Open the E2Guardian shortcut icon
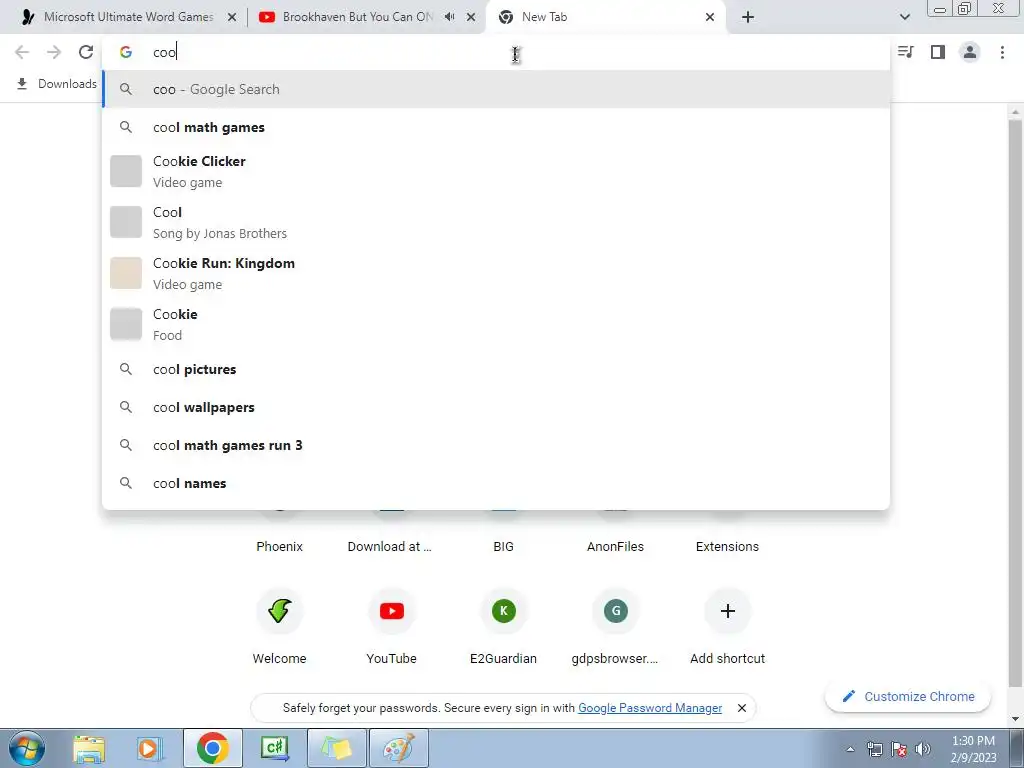This screenshot has height=768, width=1024. [504, 611]
